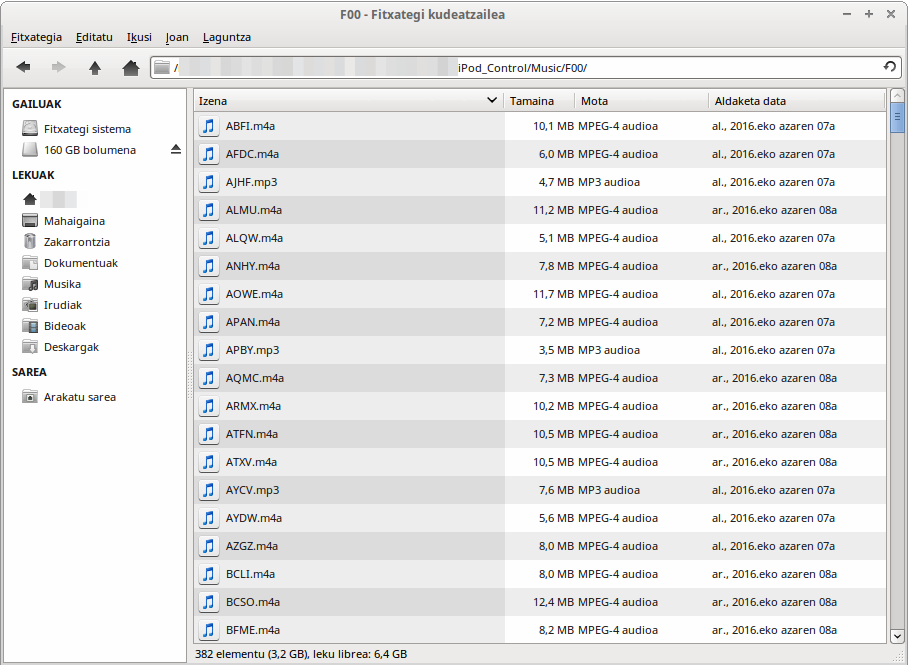Open Deskargak from the sidebar
Image resolution: width=908 pixels, height=665 pixels.
pyautogui.click(x=71, y=347)
